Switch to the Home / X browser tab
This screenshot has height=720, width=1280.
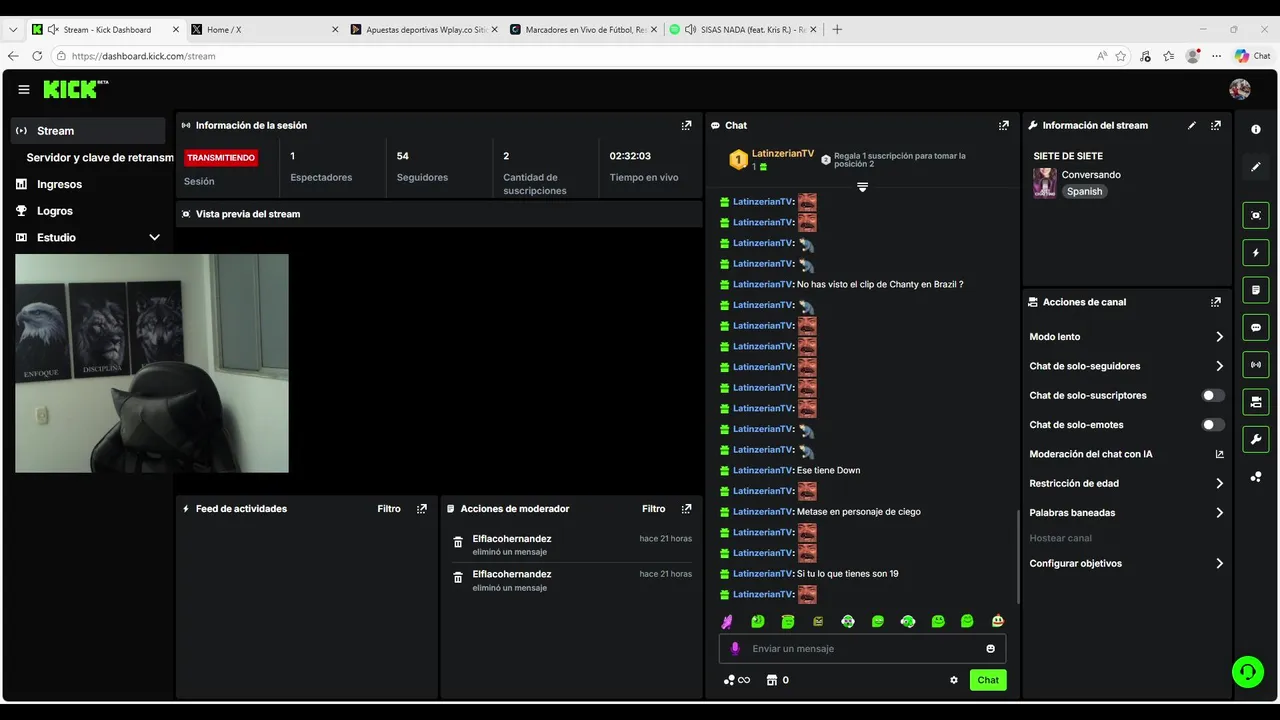pos(264,30)
